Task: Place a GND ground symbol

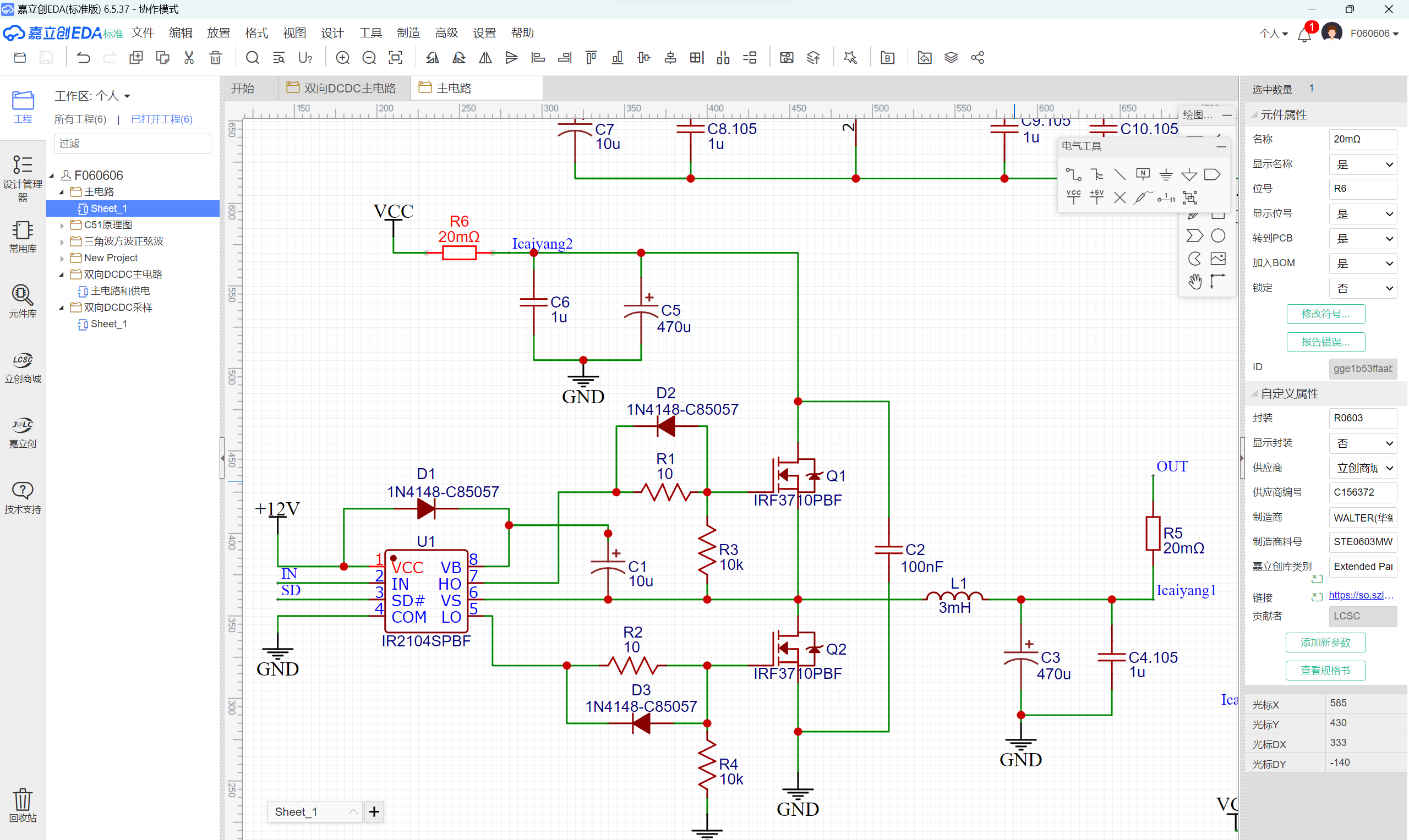Action: click(1166, 174)
